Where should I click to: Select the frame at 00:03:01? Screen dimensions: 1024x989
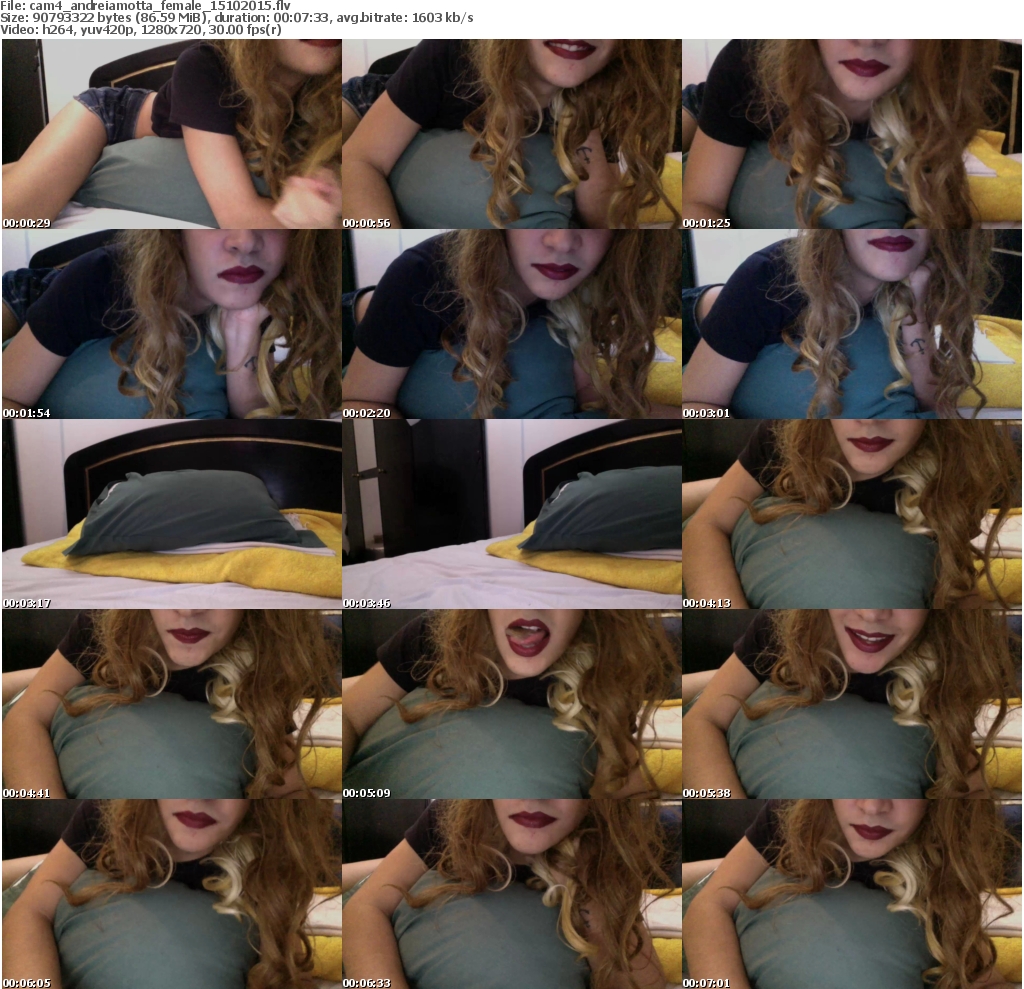[x=852, y=324]
